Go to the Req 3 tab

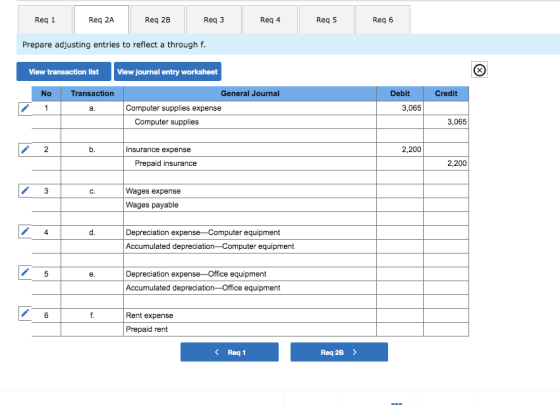(x=214, y=20)
